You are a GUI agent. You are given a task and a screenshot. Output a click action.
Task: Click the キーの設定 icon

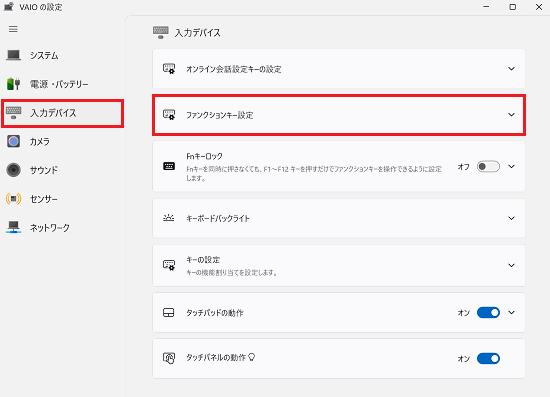pos(169,265)
